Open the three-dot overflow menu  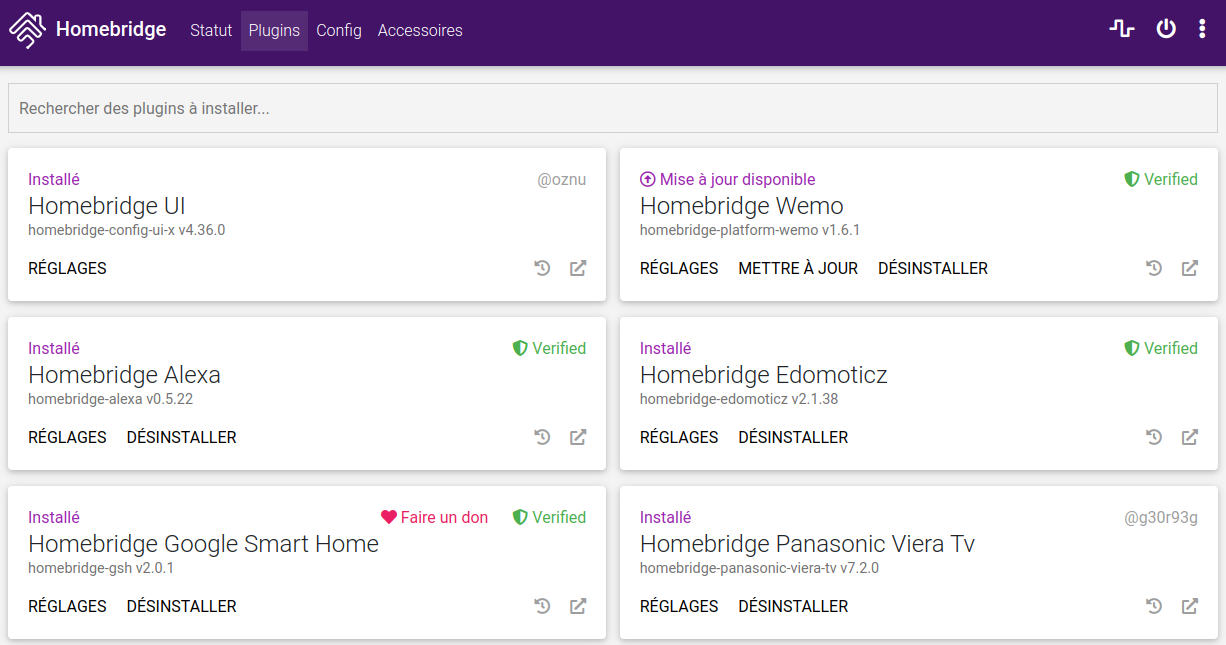(1202, 29)
